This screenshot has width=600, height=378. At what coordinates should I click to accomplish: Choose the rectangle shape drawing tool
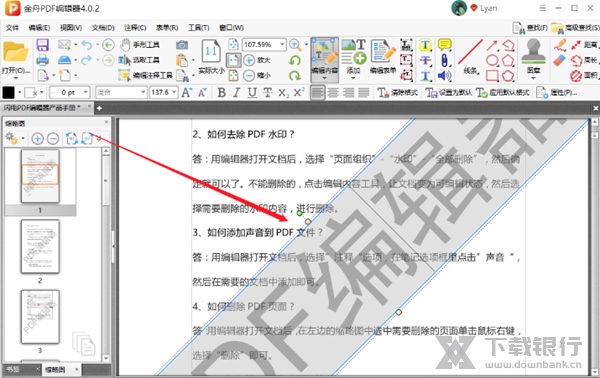tap(492, 75)
